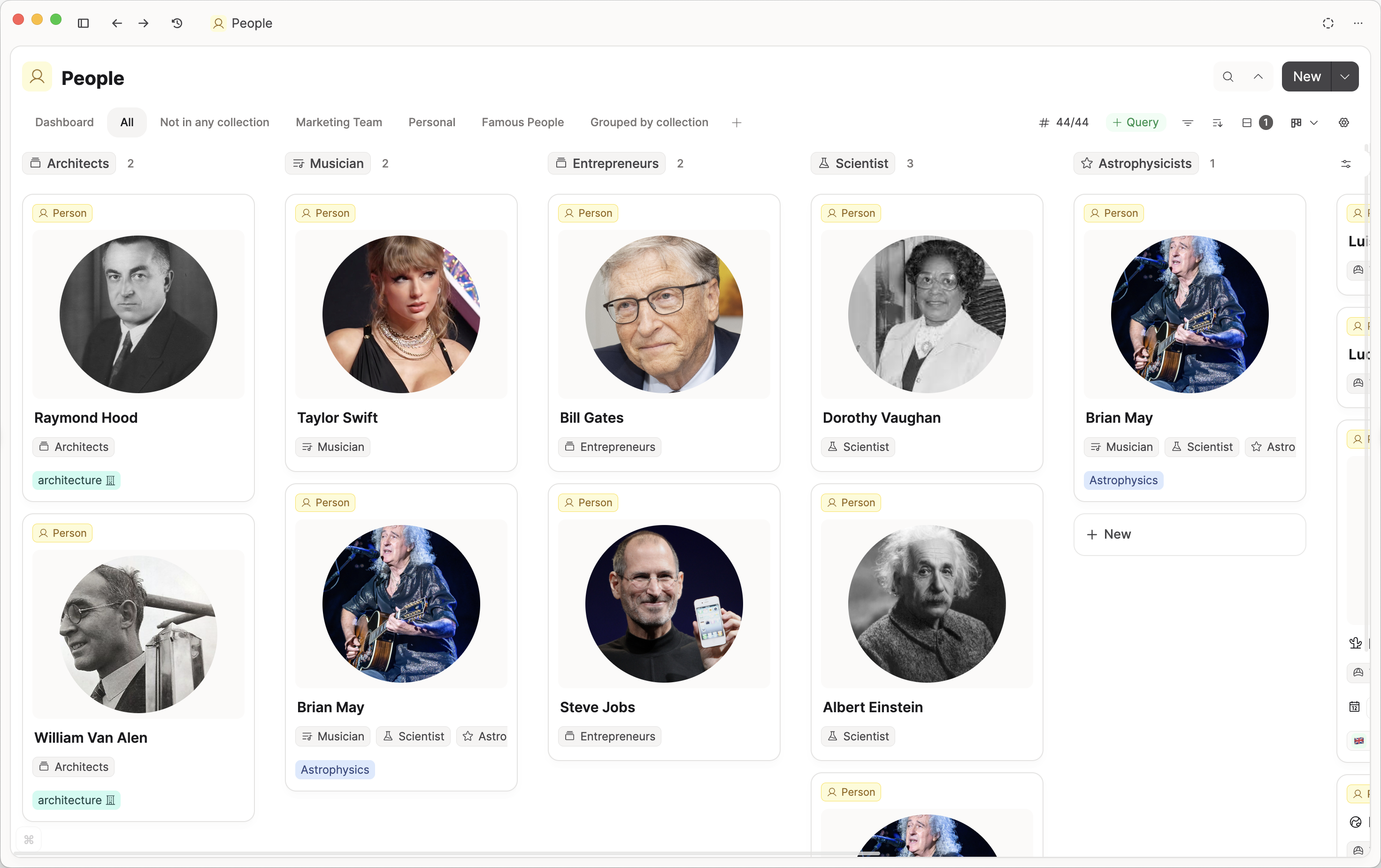The image size is (1381, 868).
Task: Open the Dashboard tab
Action: point(64,122)
